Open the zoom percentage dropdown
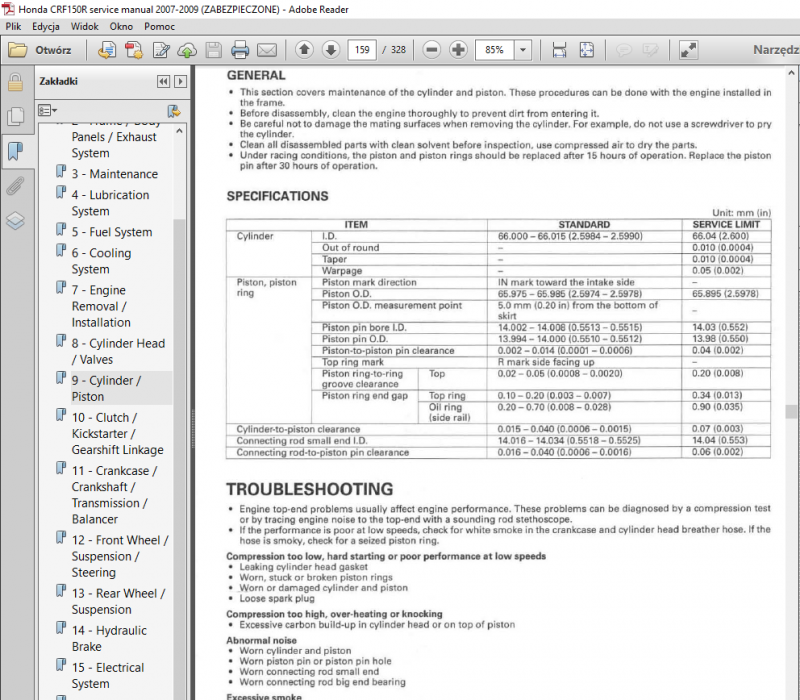800x700 pixels. [x=523, y=50]
